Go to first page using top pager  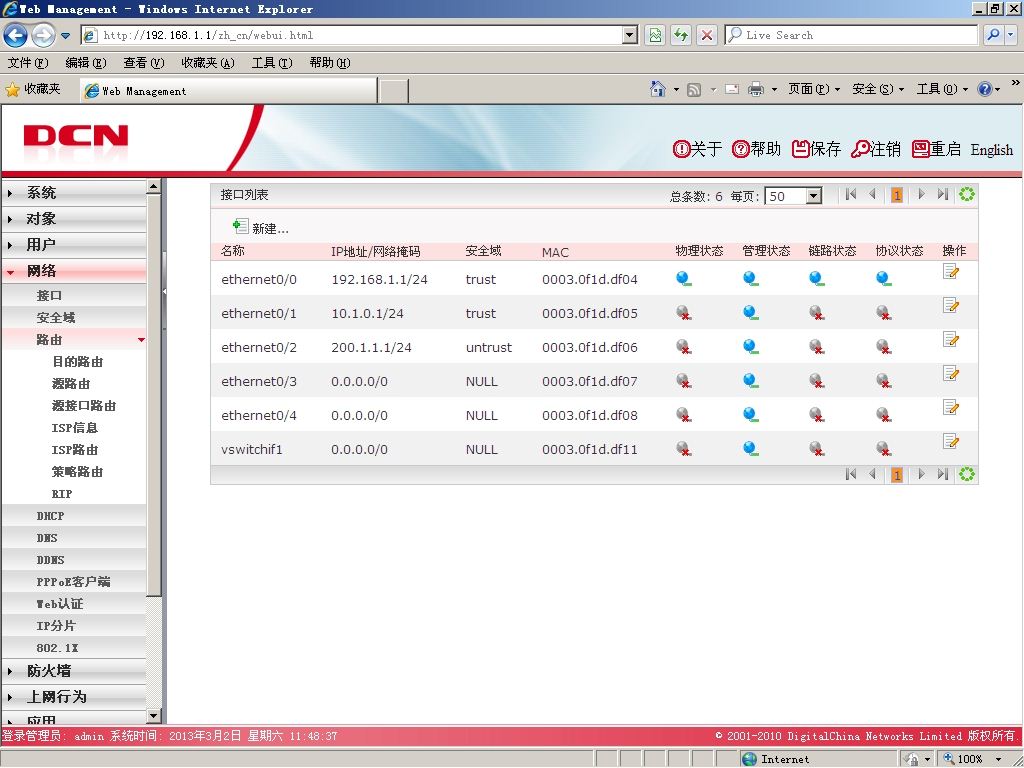tap(850, 194)
